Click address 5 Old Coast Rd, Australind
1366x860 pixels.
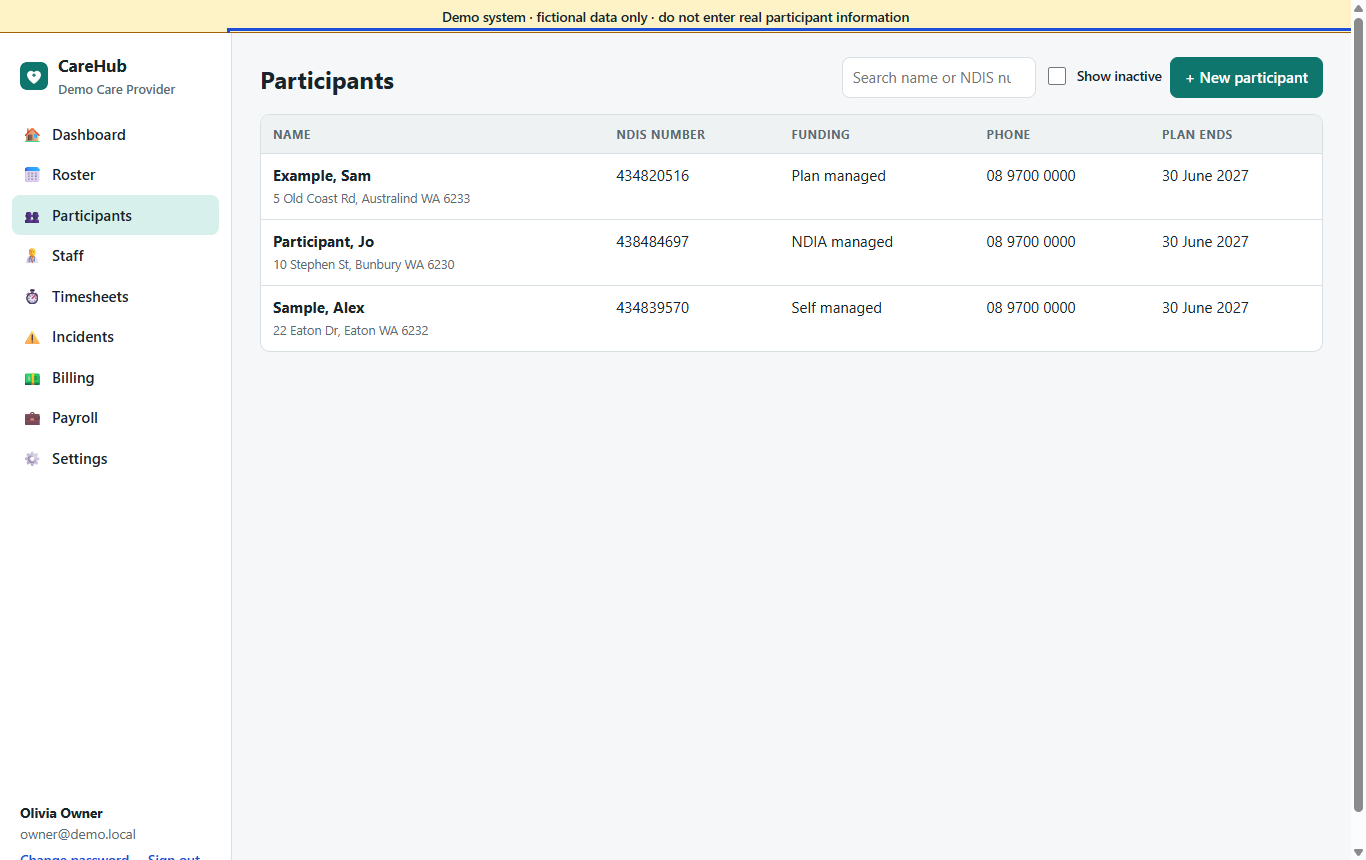371,199
